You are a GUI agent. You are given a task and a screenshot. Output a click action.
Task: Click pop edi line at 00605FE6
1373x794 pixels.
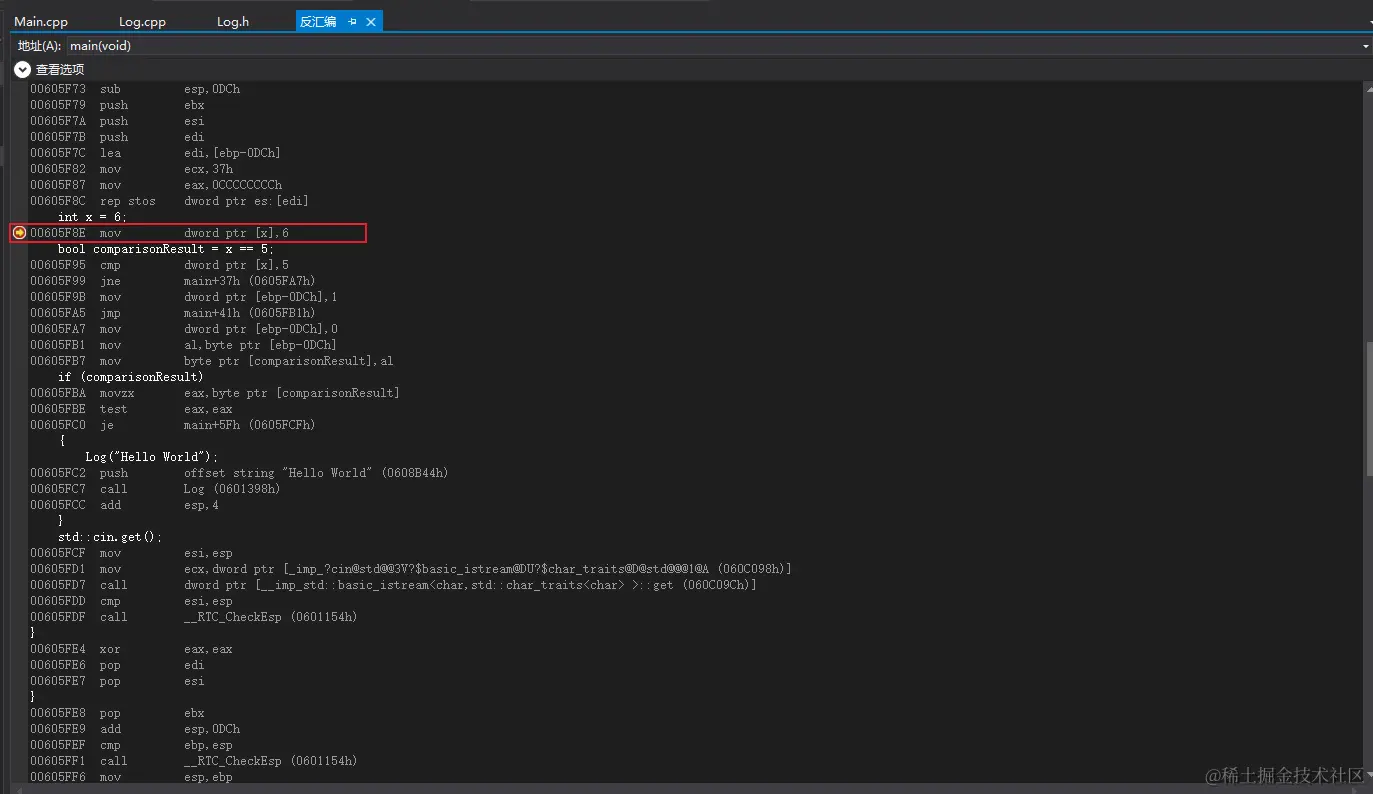coord(117,665)
